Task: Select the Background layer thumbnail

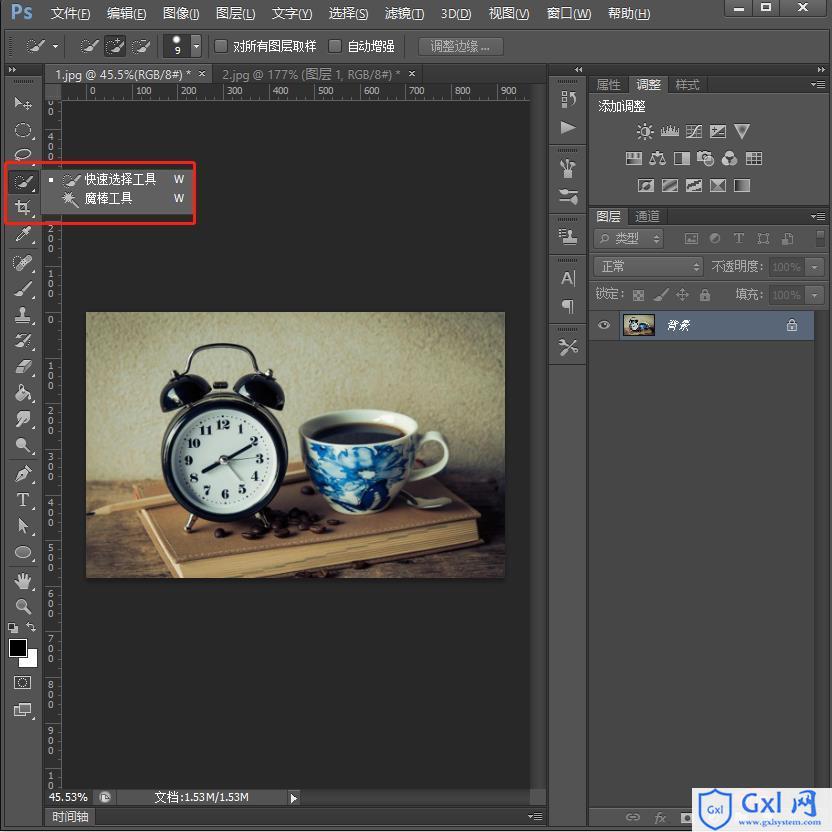Action: [x=638, y=325]
